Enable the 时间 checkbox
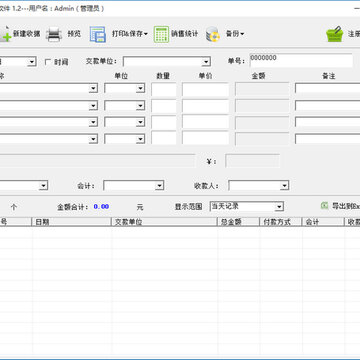Screen dimensions: 360x360 coord(48,62)
